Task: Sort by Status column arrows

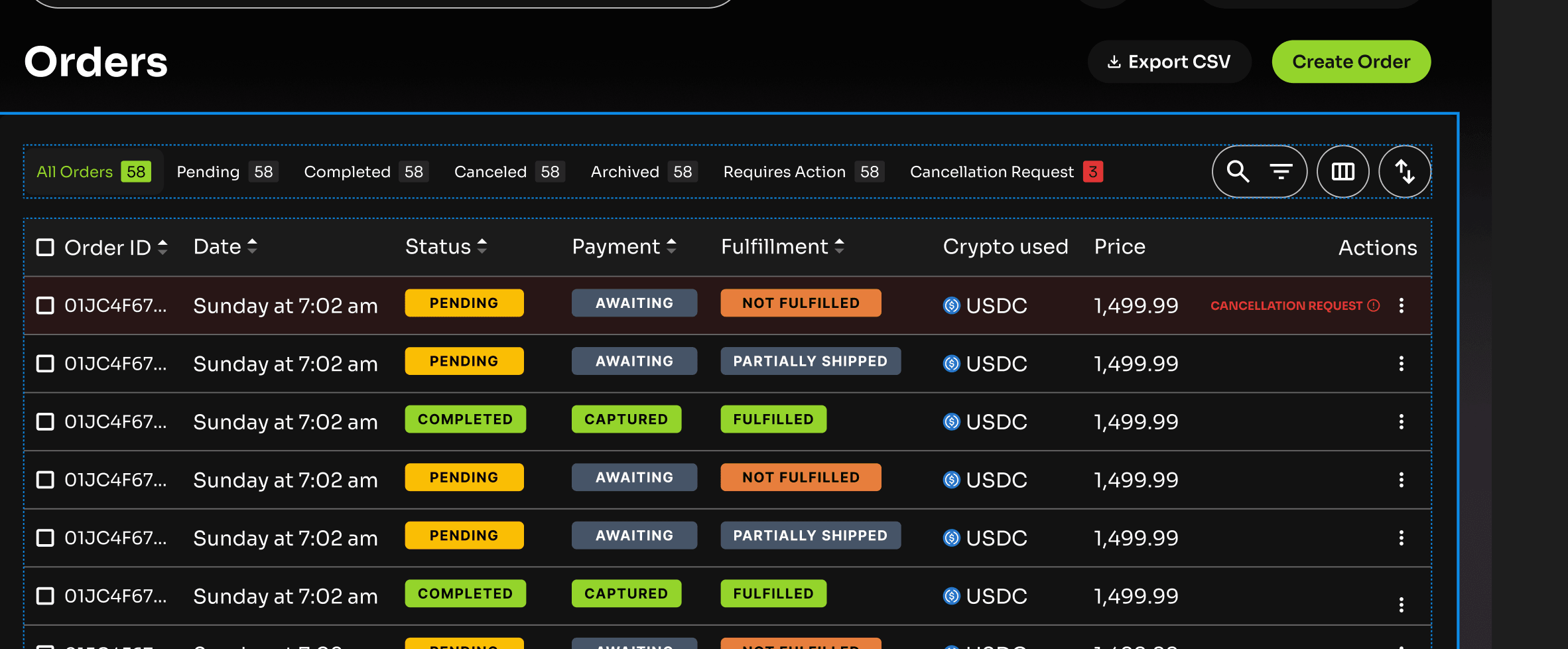Action: click(x=482, y=247)
